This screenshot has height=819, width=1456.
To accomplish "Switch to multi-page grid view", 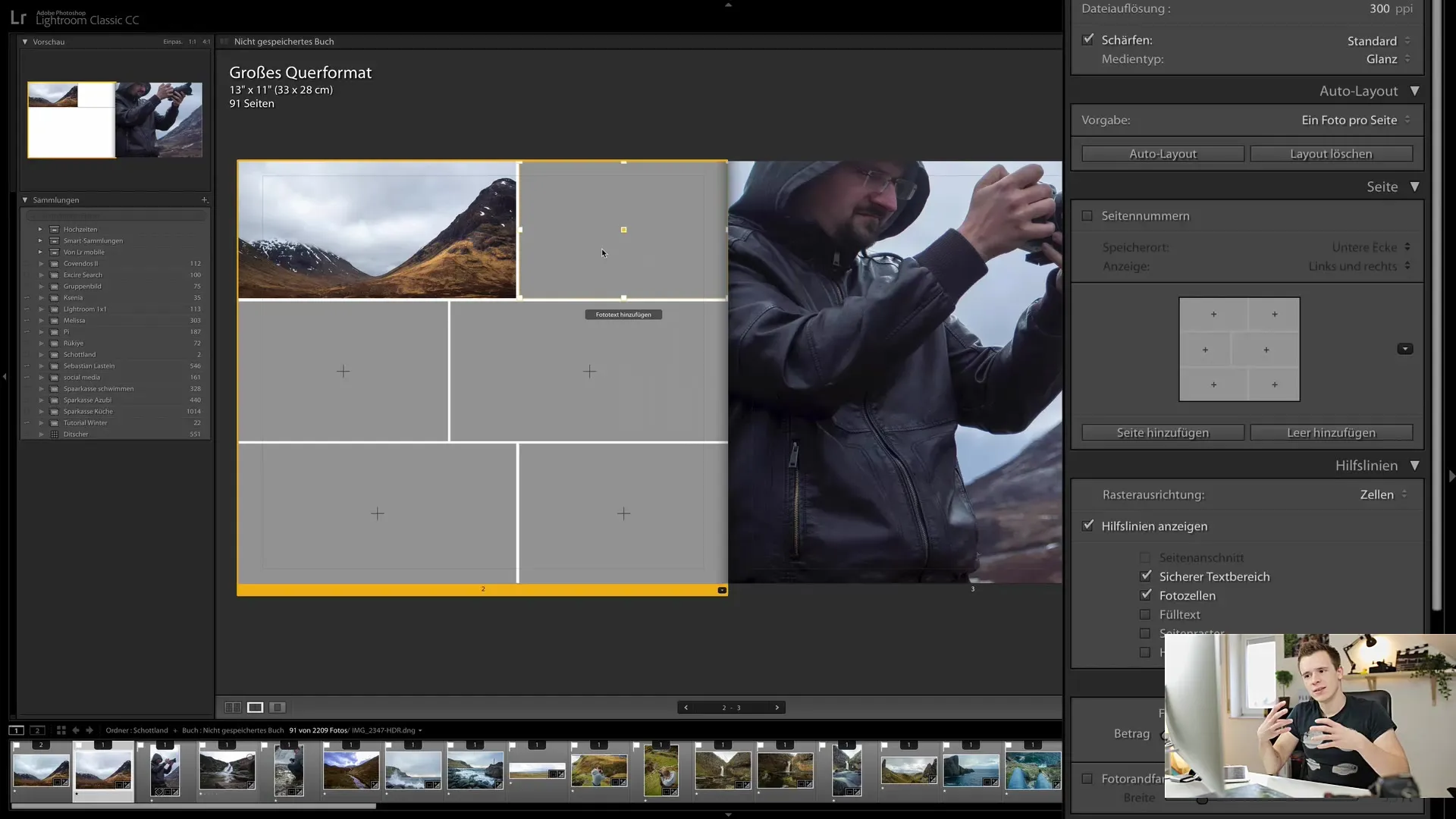I will point(233,708).
